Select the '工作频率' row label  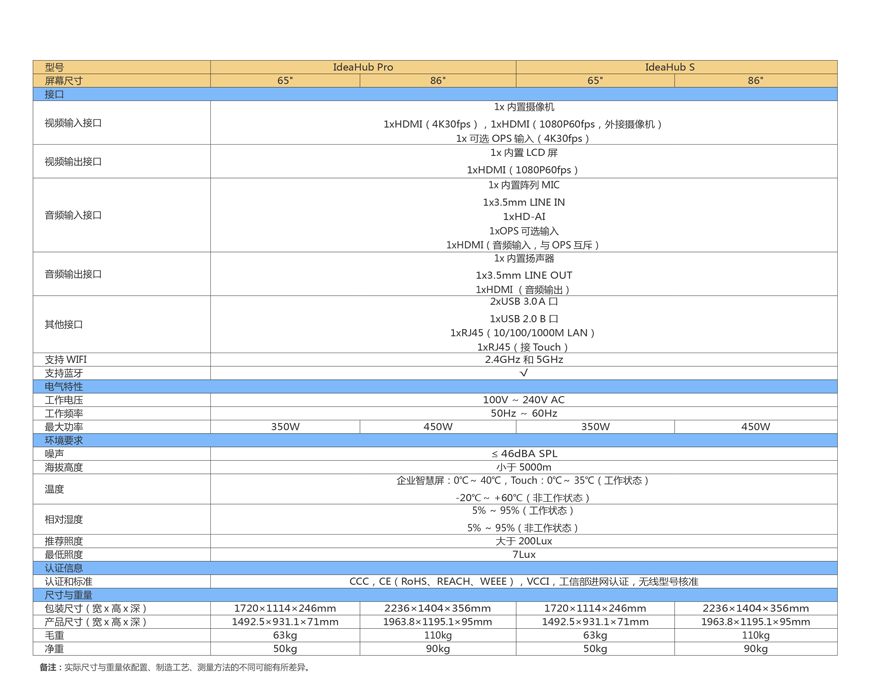(64, 413)
